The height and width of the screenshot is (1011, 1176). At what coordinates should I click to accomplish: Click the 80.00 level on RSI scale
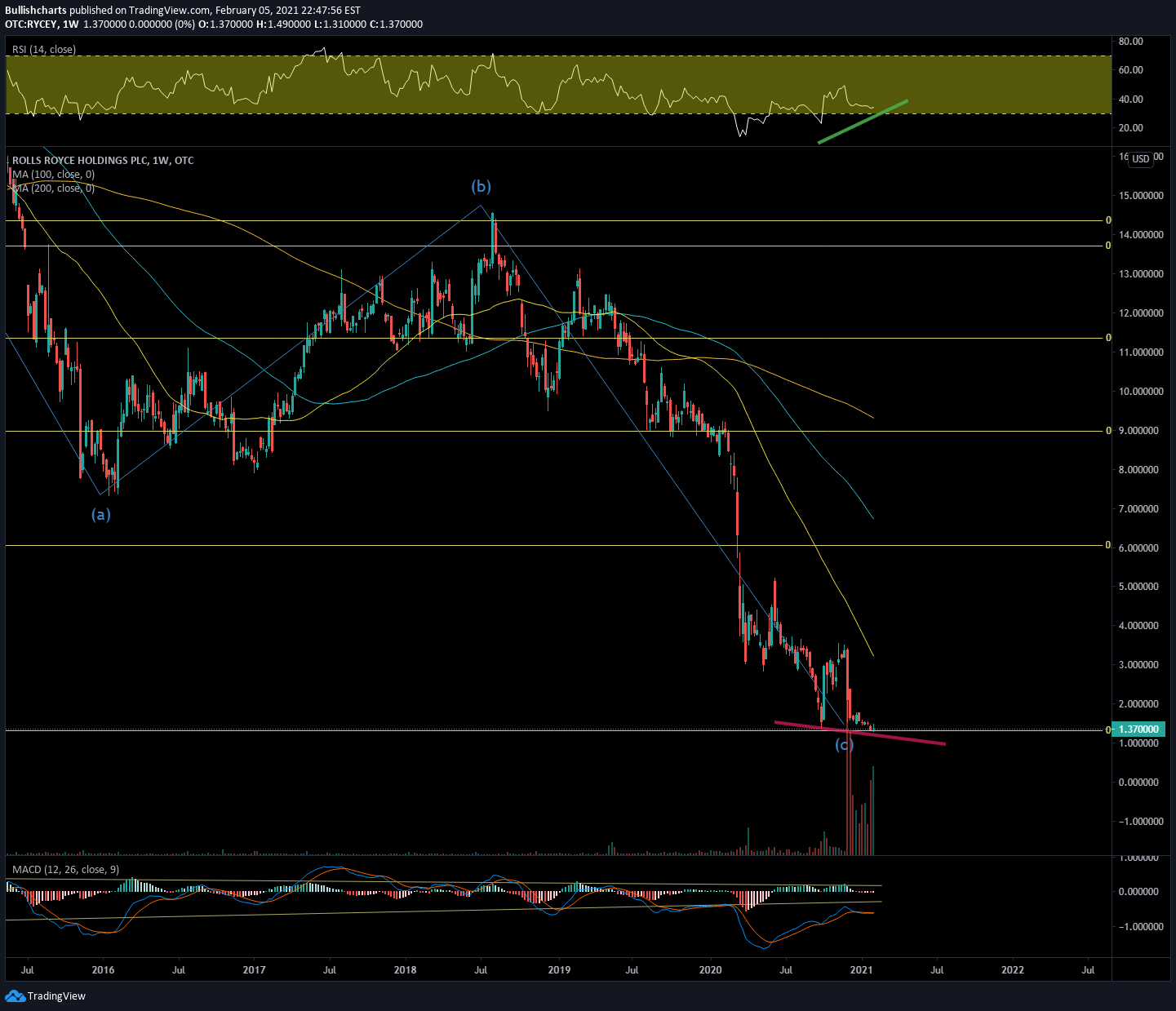click(x=1130, y=42)
